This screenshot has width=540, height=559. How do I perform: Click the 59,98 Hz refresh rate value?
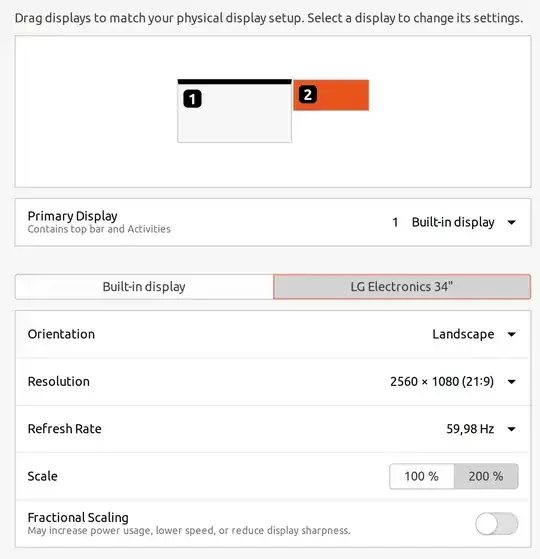point(470,429)
